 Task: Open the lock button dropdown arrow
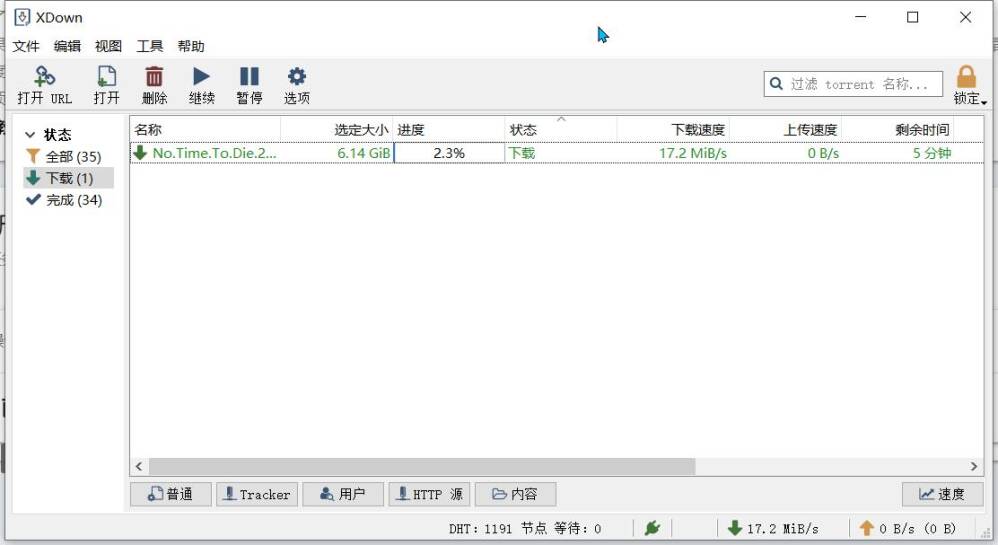[984, 102]
